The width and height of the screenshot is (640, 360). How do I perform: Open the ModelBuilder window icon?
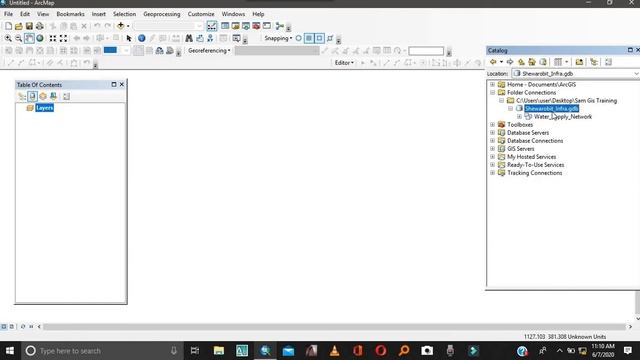(x=280, y=26)
